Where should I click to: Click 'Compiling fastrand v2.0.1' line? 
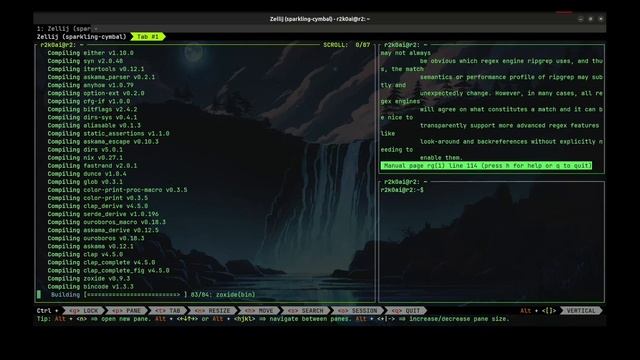pyautogui.click(x=92, y=166)
